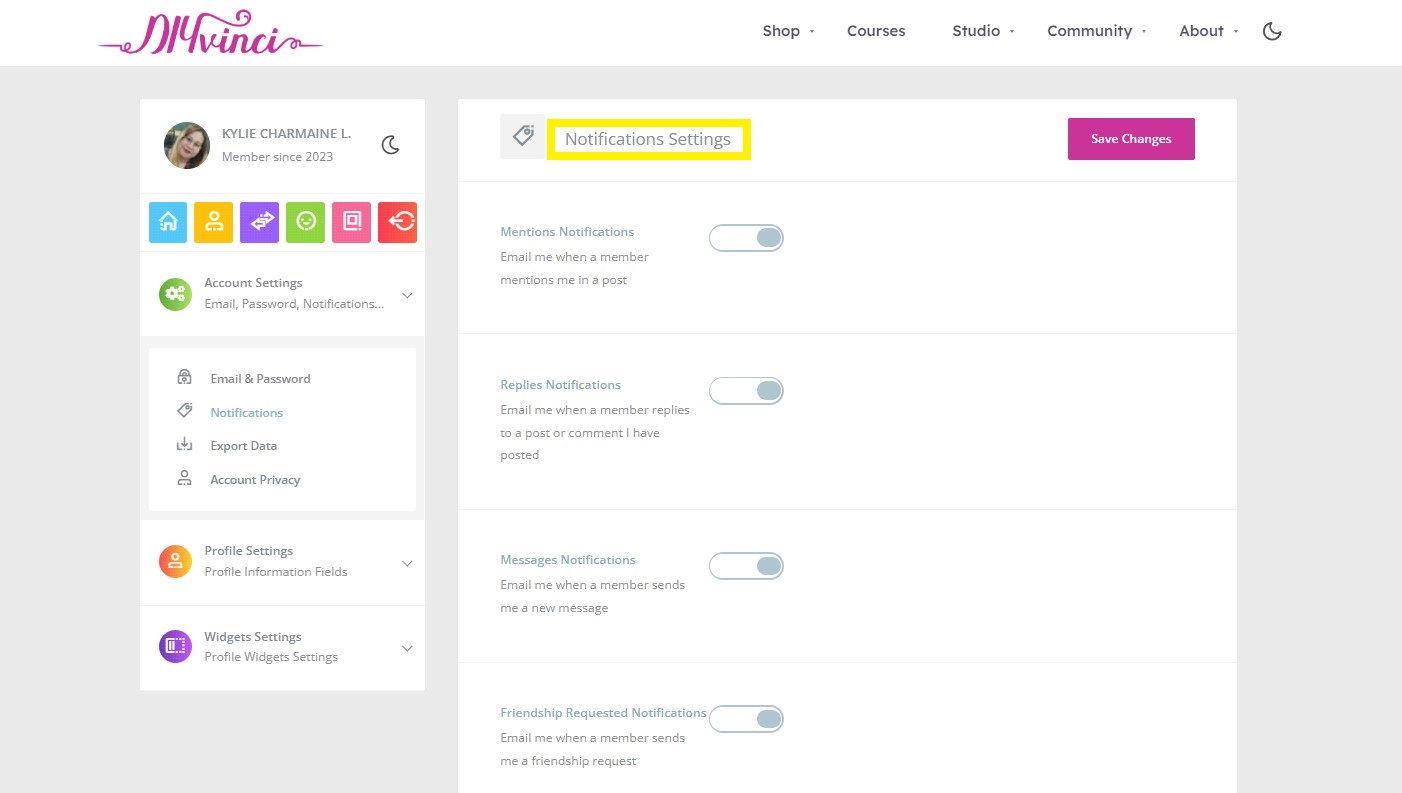Collapse the Account Settings chevron
This screenshot has width=1402, height=793.
pyautogui.click(x=407, y=295)
